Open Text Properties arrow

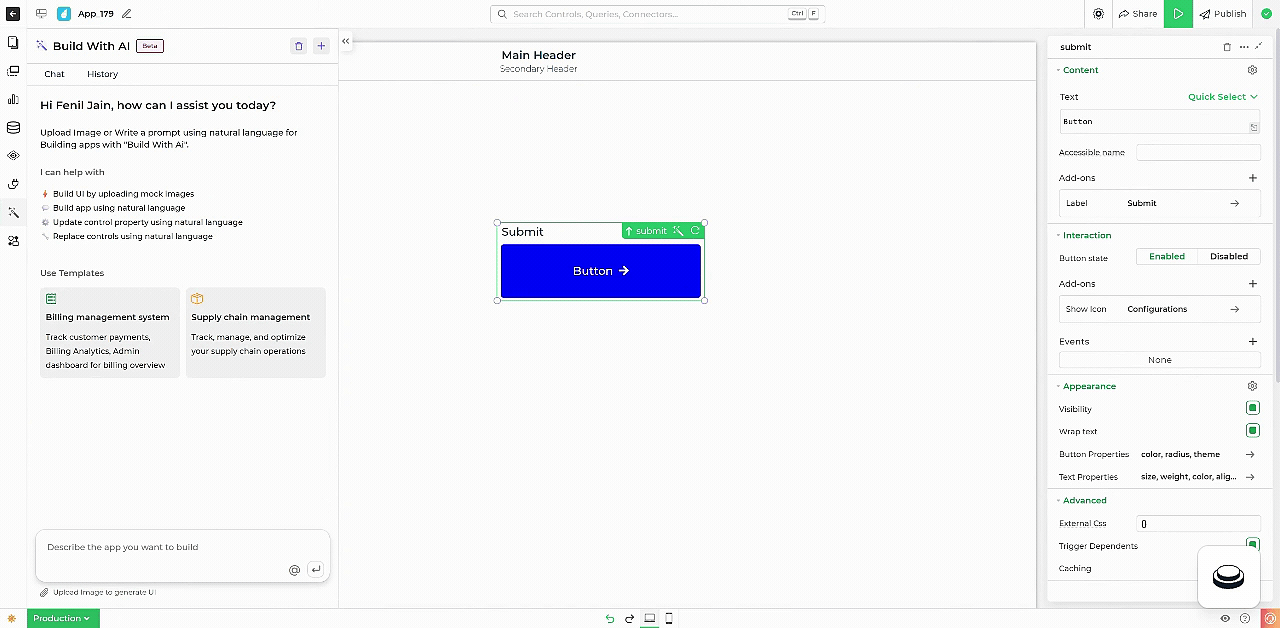(x=1250, y=477)
